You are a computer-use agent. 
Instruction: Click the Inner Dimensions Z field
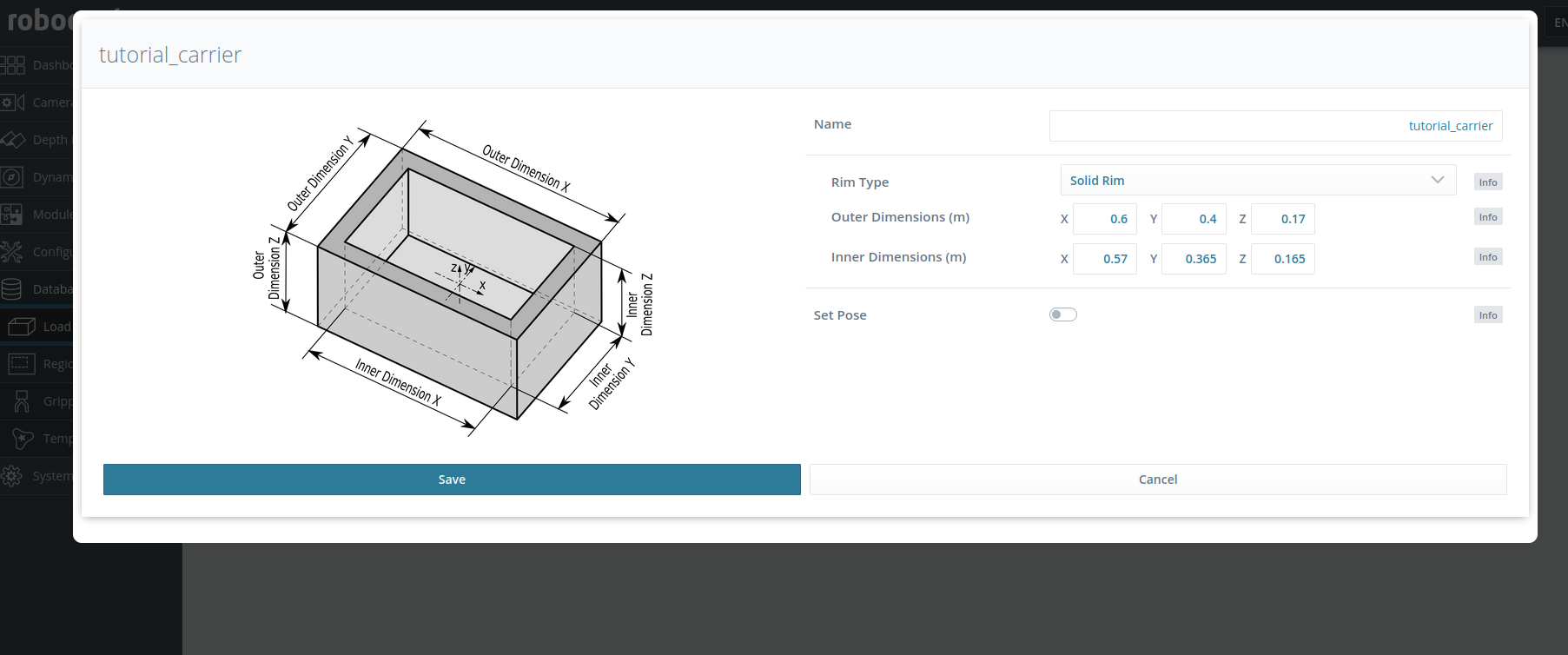[x=1282, y=259]
